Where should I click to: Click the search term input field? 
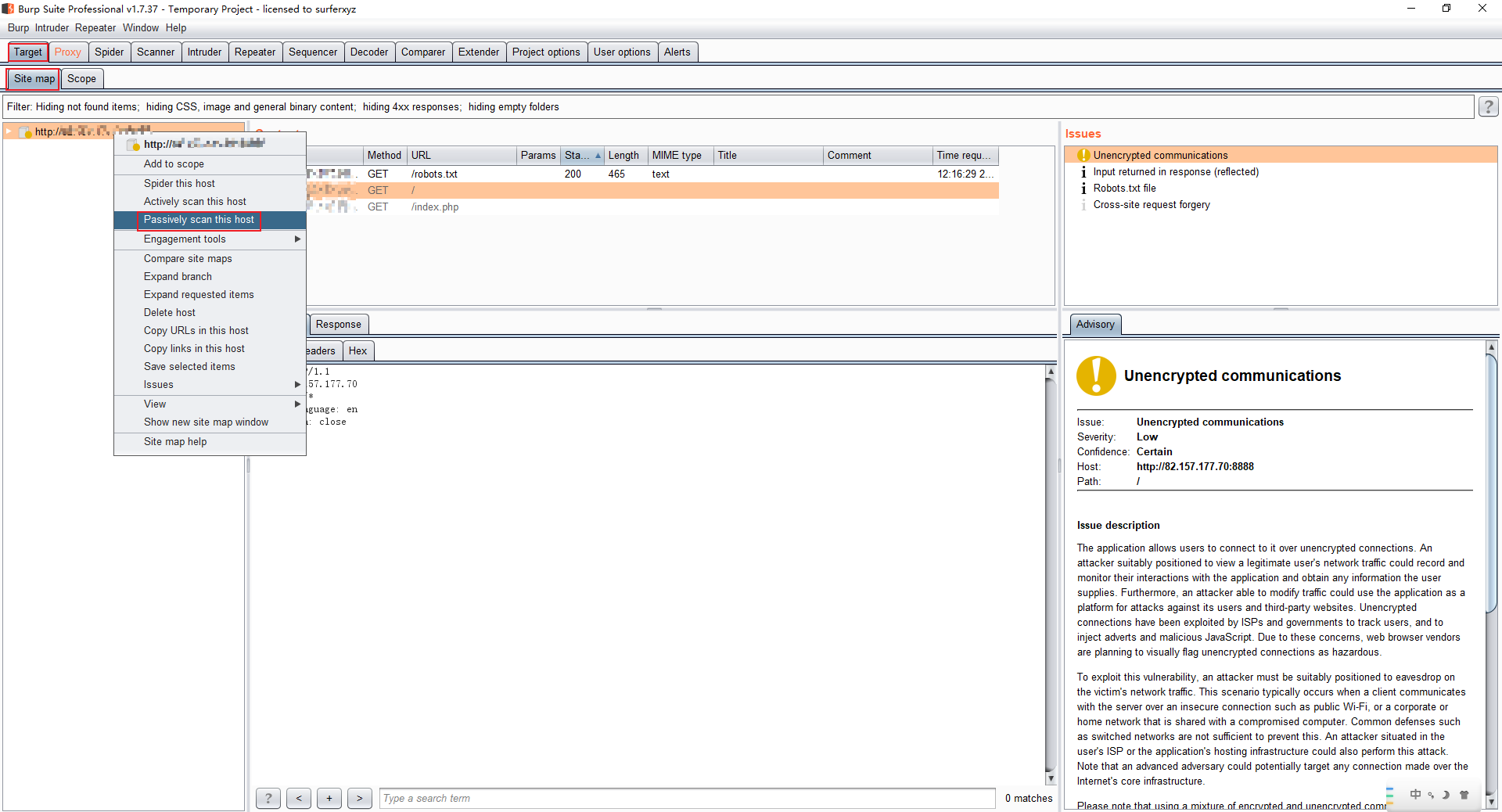click(x=687, y=798)
